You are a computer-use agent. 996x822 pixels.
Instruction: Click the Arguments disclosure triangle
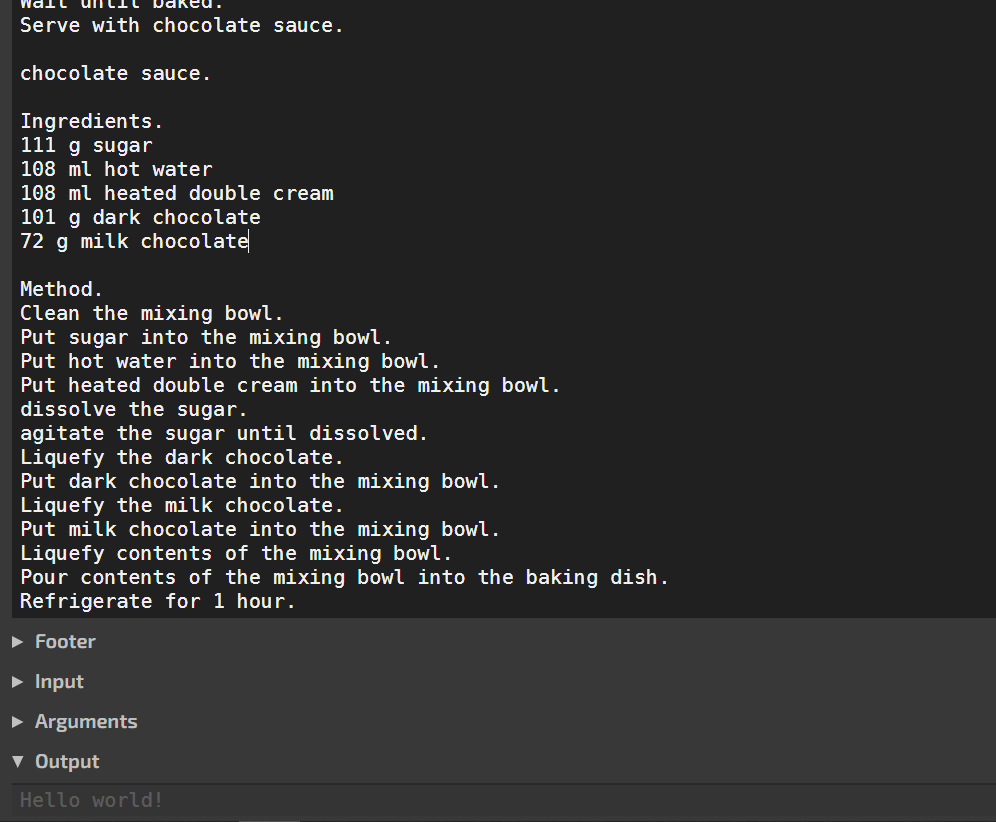pyautogui.click(x=17, y=721)
